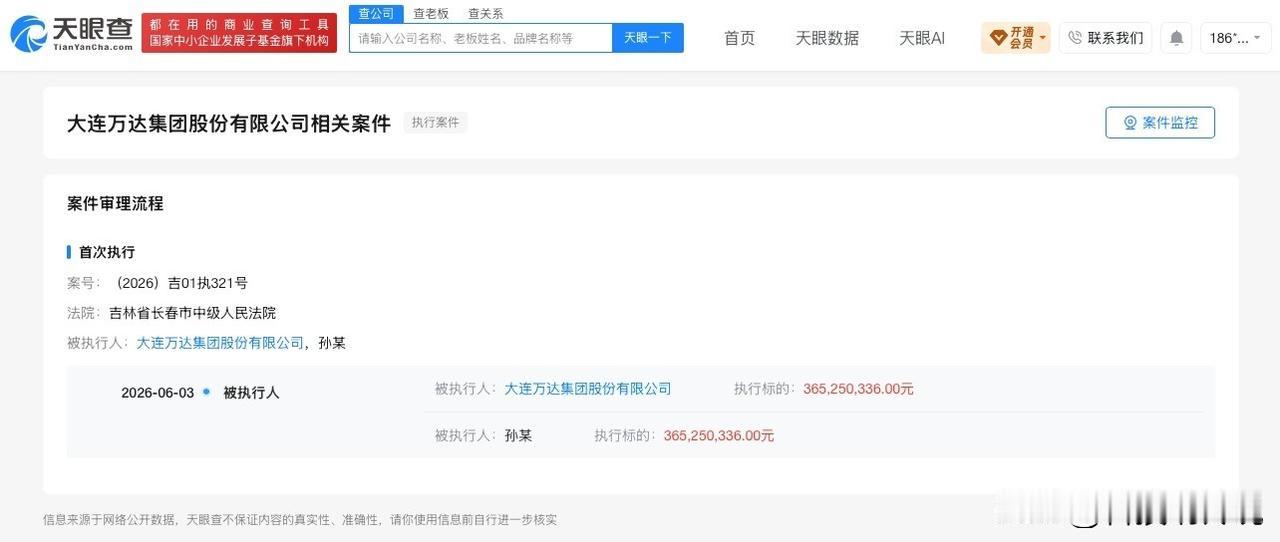Image resolution: width=1280 pixels, height=542 pixels.
Task: Click the 天眼一下 search button
Action: tap(648, 38)
